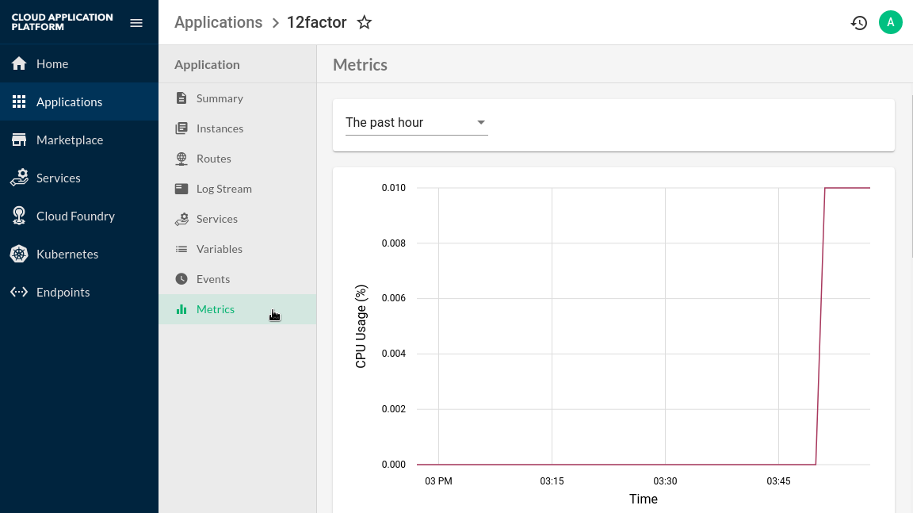Toggle the hamburger menu in the sidebar header
Screen dimensions: 913x513
coord(136,23)
